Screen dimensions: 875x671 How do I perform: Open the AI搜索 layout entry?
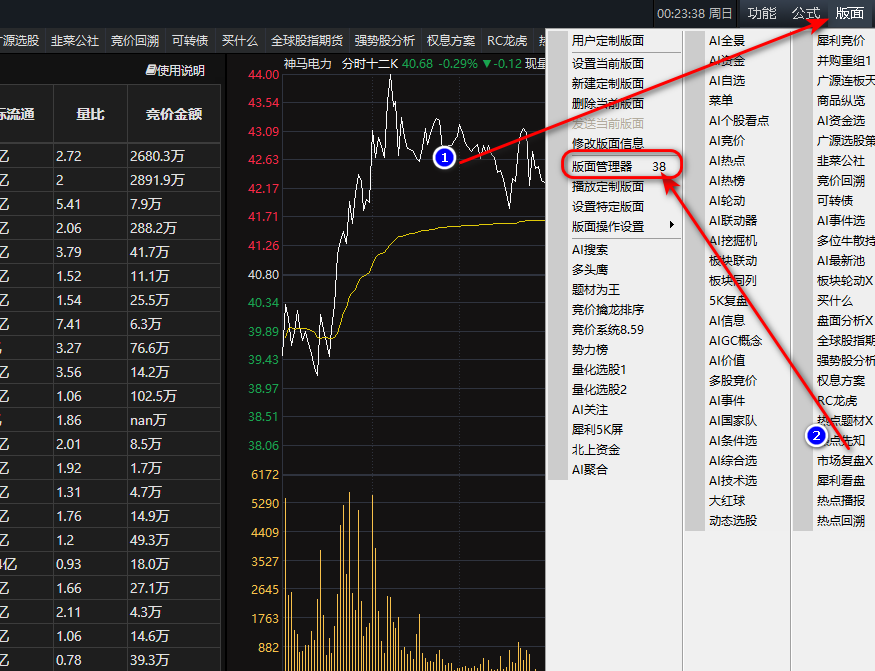pos(590,250)
